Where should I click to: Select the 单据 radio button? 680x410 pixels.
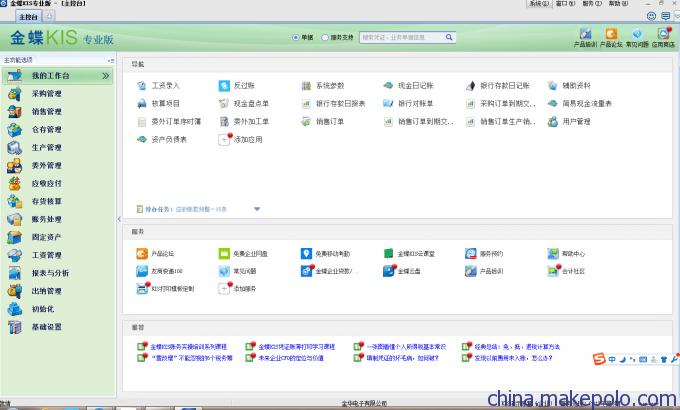click(296, 37)
